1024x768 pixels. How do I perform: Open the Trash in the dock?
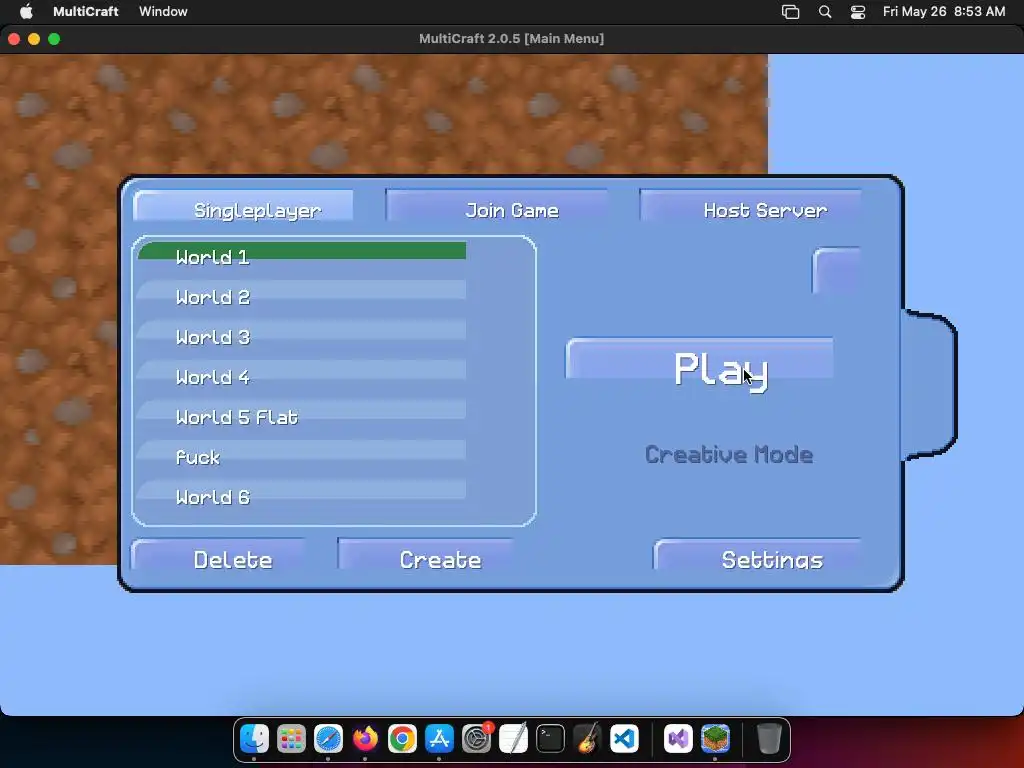769,739
